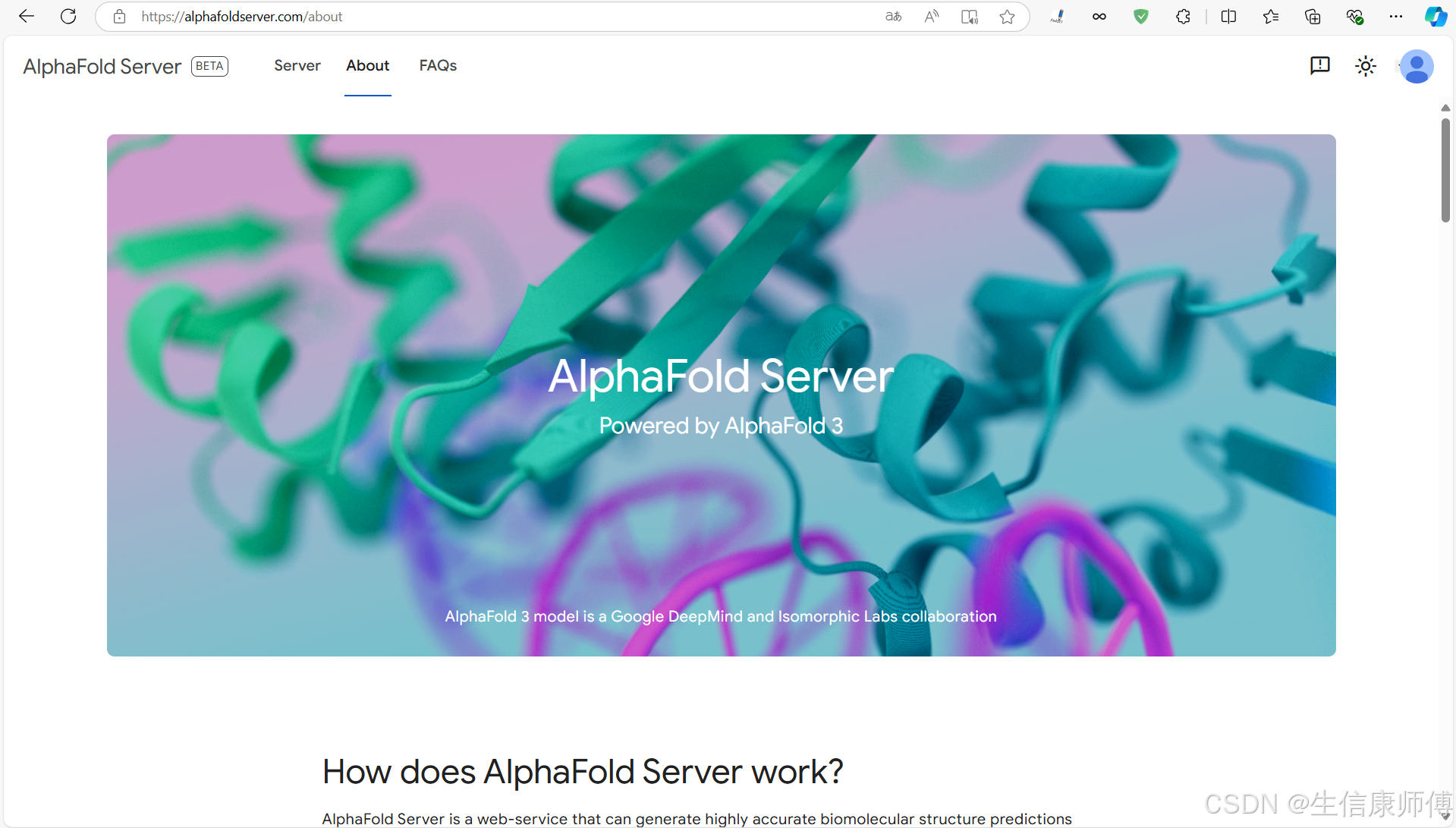The height and width of the screenshot is (828, 1456).
Task: Reload the page with the refresh icon
Action: pyautogui.click(x=68, y=17)
